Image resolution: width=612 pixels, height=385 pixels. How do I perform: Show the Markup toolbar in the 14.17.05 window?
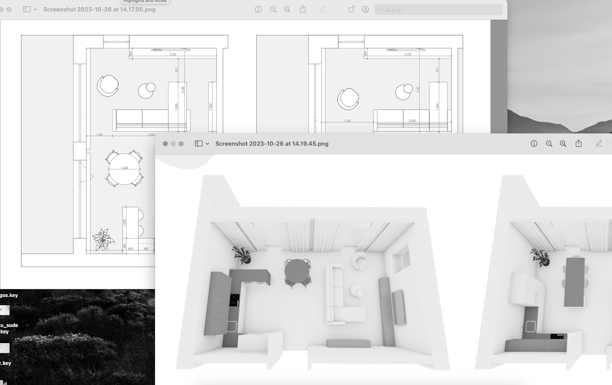[365, 9]
